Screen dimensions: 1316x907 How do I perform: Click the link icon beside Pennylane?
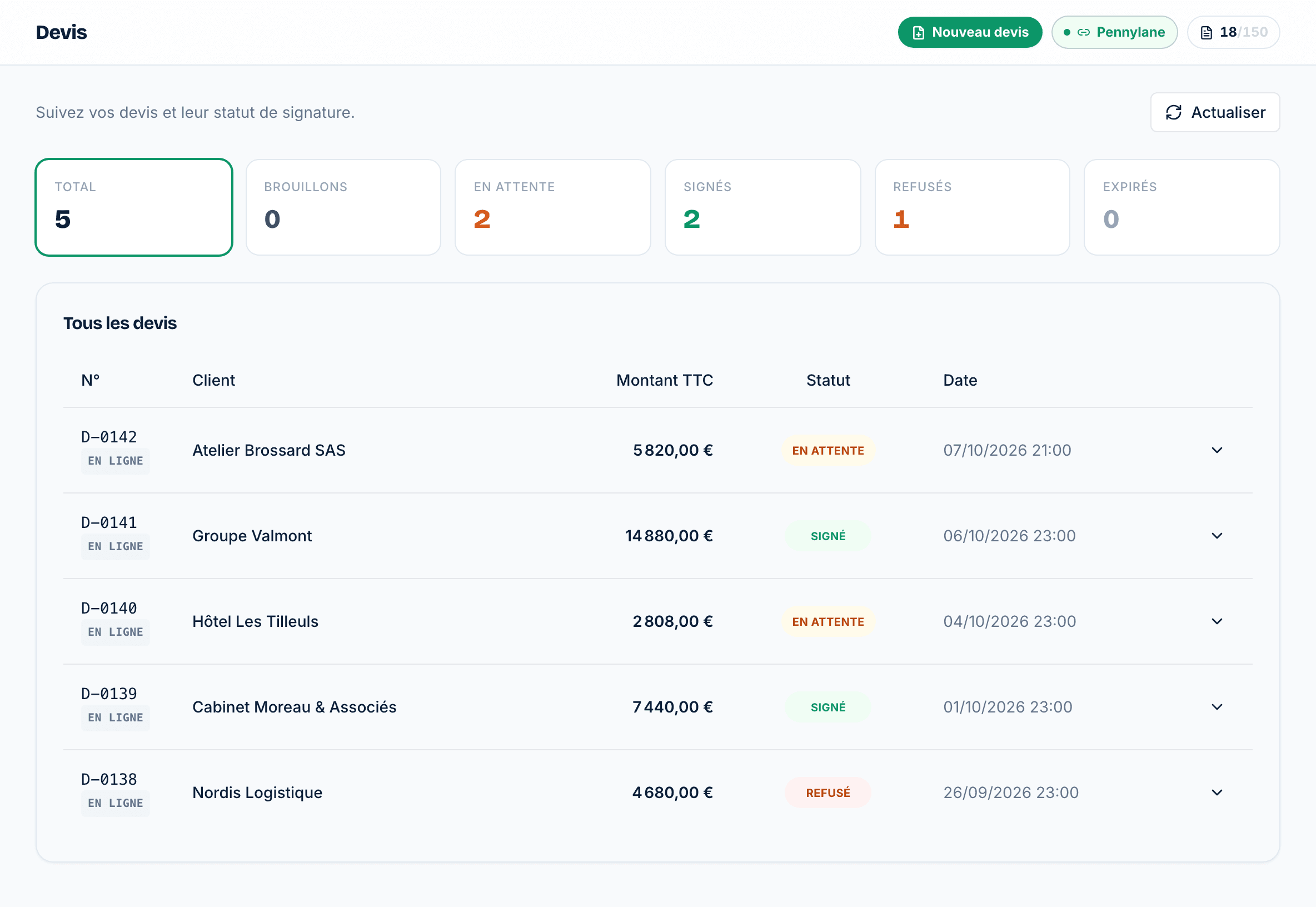click(x=1084, y=32)
